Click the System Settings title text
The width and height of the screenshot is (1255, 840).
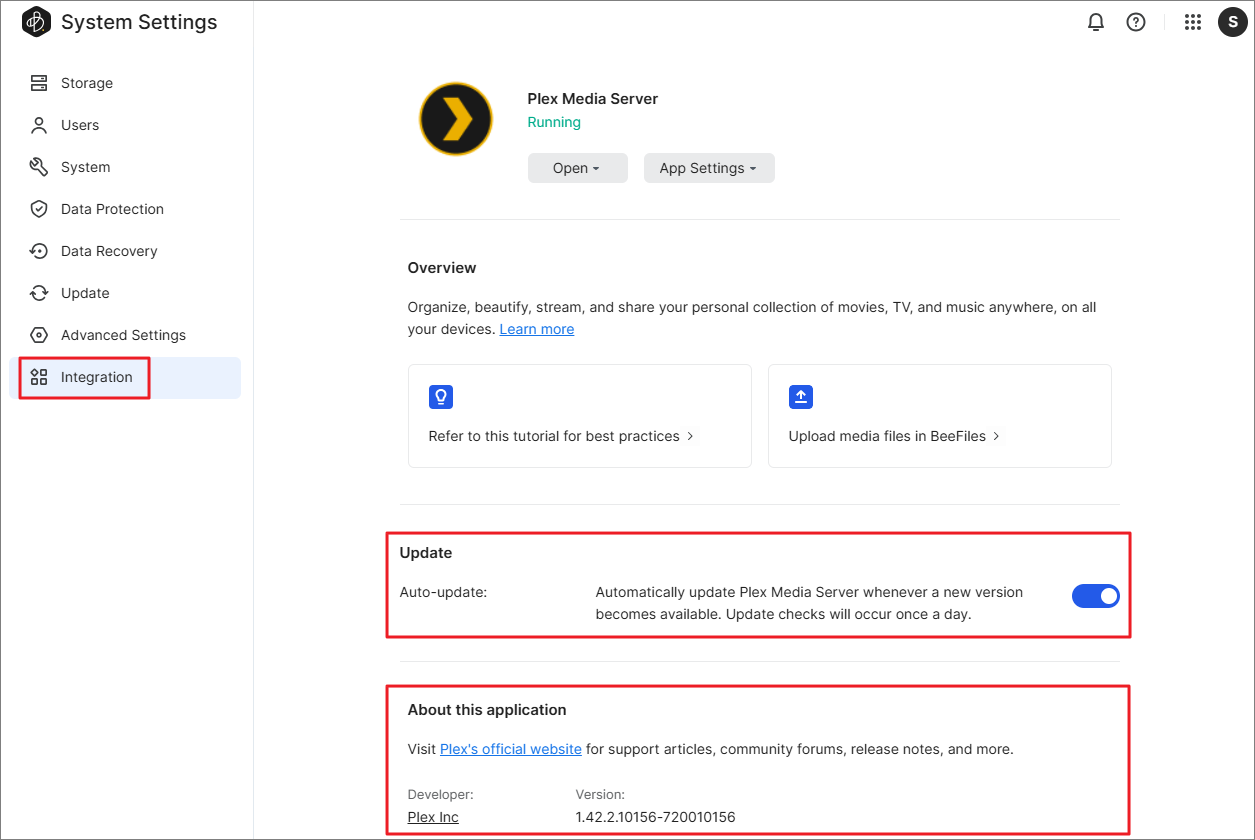pyautogui.click(x=139, y=22)
